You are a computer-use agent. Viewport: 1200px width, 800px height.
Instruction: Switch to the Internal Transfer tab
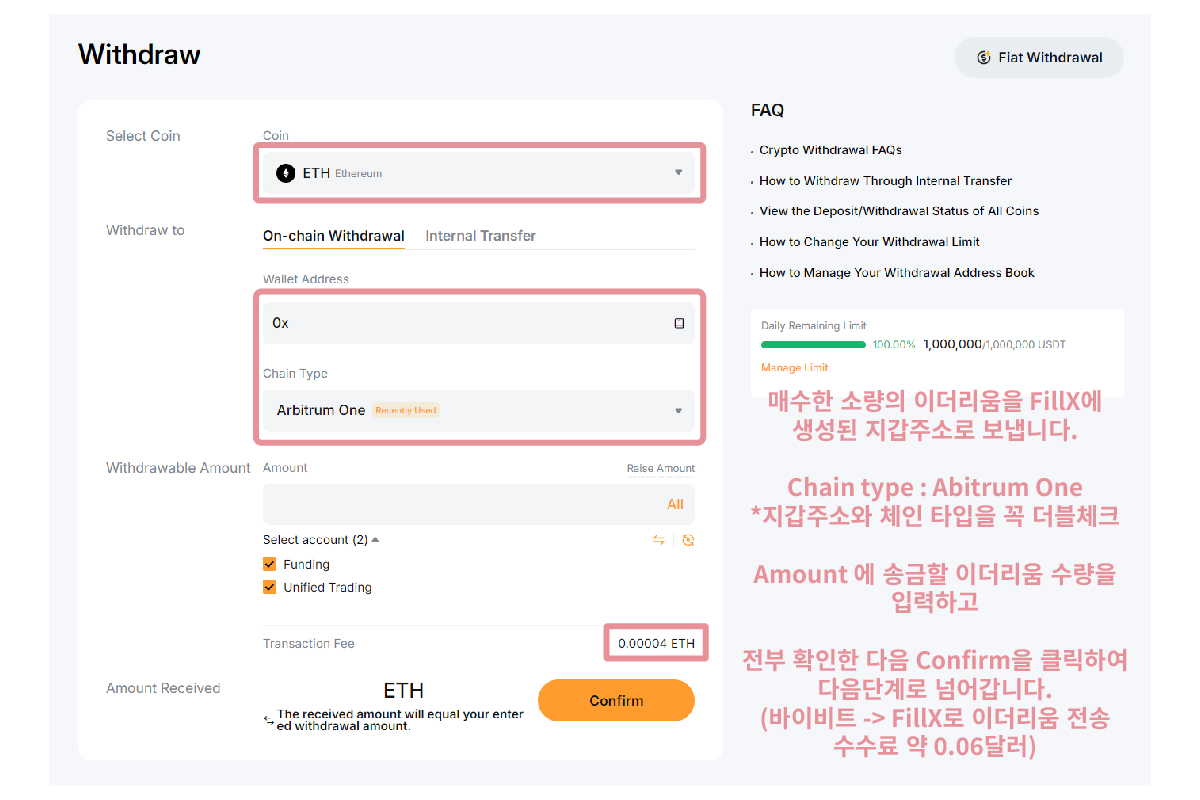[480, 236]
